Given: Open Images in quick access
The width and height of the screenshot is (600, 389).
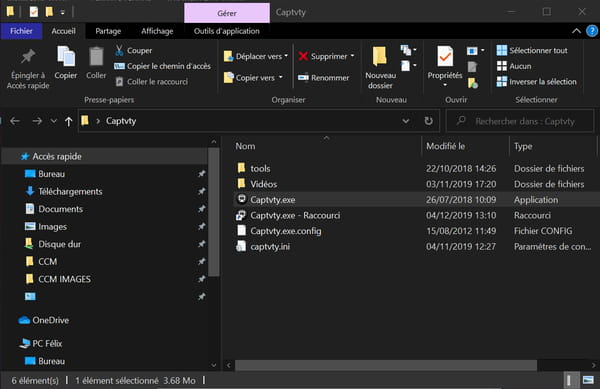Looking at the screenshot, I should coord(52,226).
